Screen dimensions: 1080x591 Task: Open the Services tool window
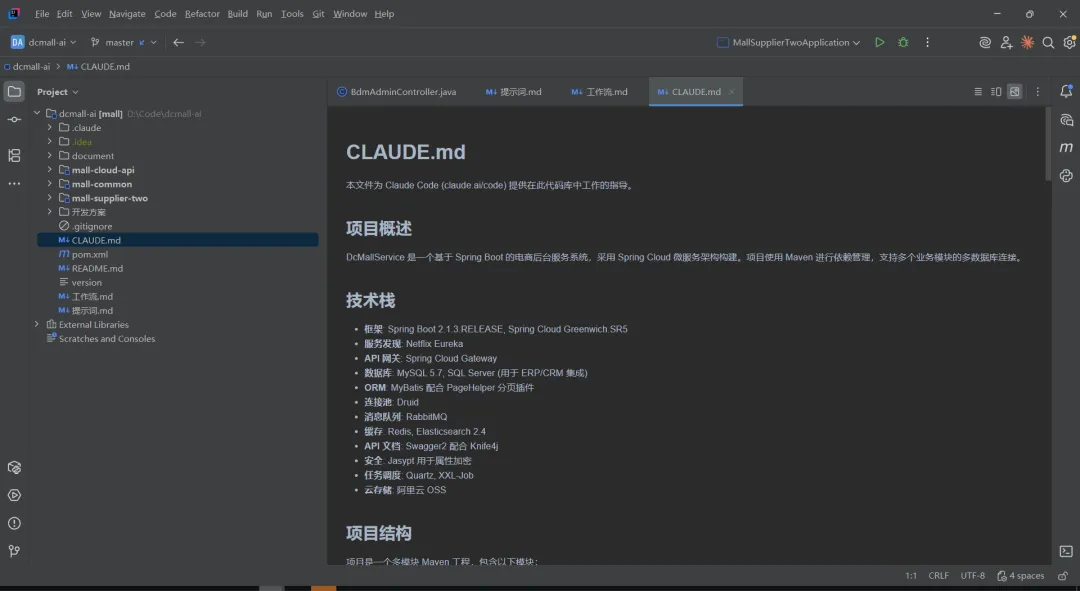14,468
